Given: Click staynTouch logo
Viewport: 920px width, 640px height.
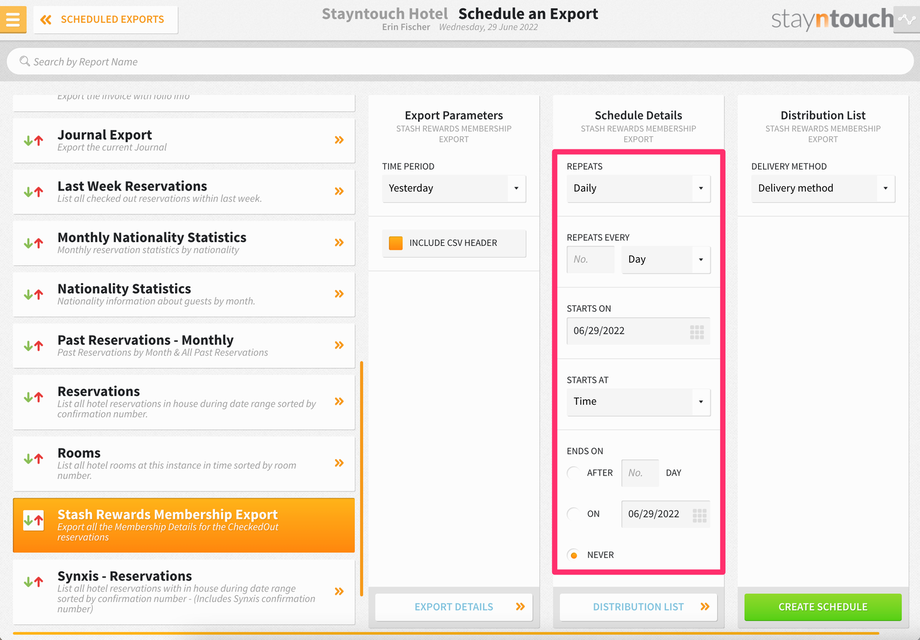Looking at the screenshot, I should coord(832,19).
